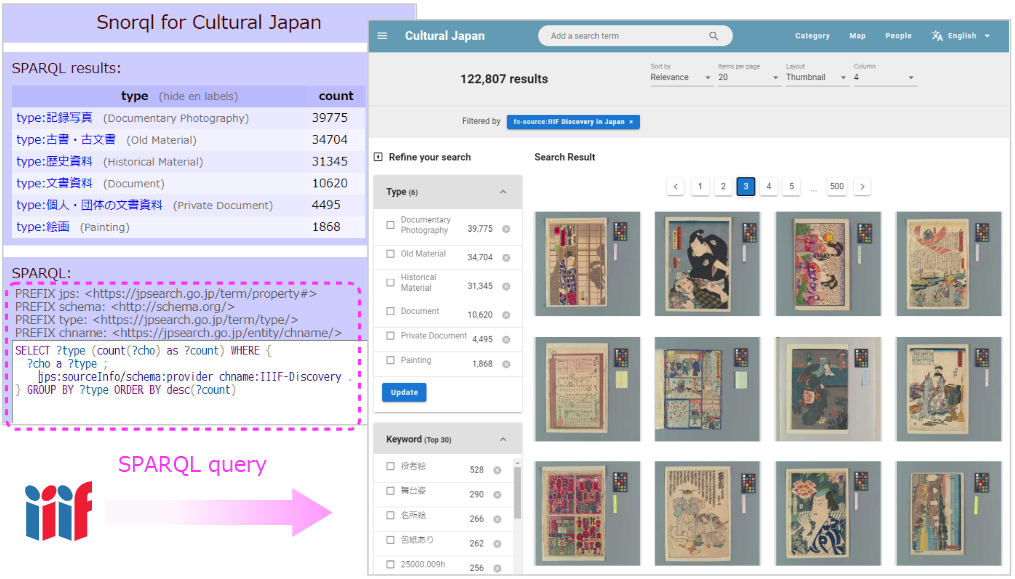The width and height of the screenshot is (1015, 579).
Task: Go to previous results page arrow
Action: (x=676, y=187)
